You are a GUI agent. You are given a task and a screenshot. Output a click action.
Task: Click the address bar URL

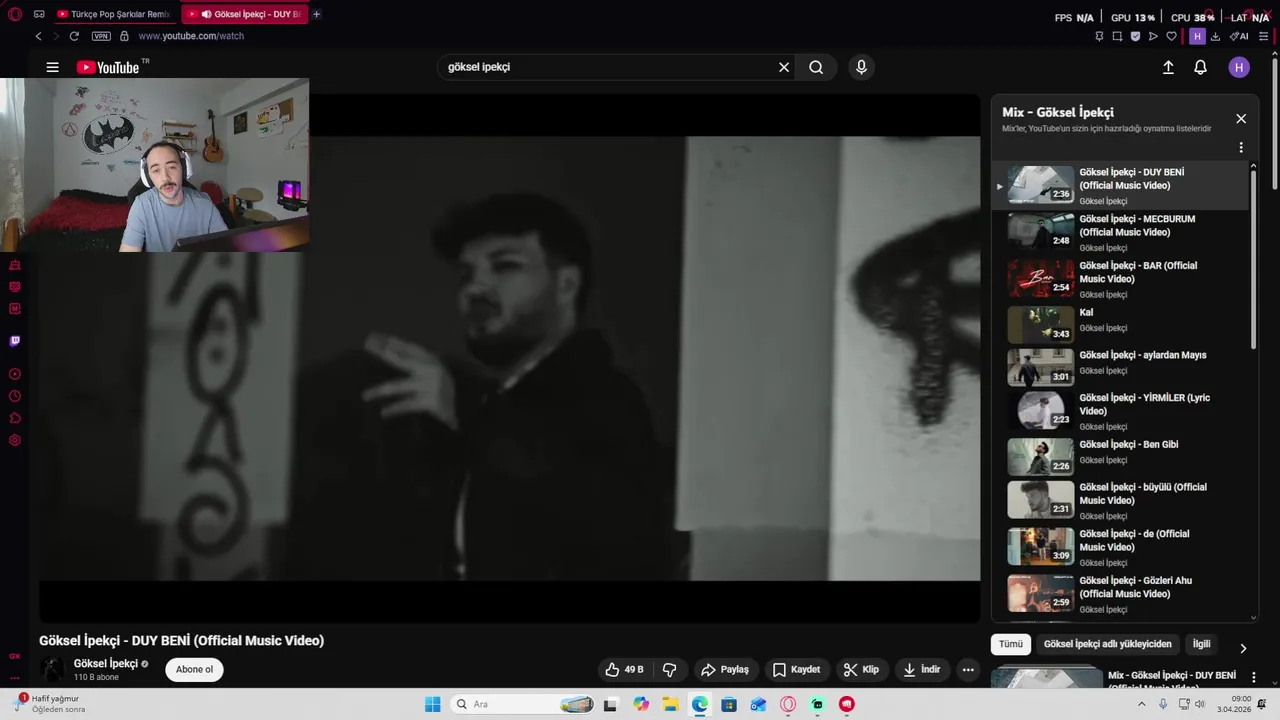191,36
